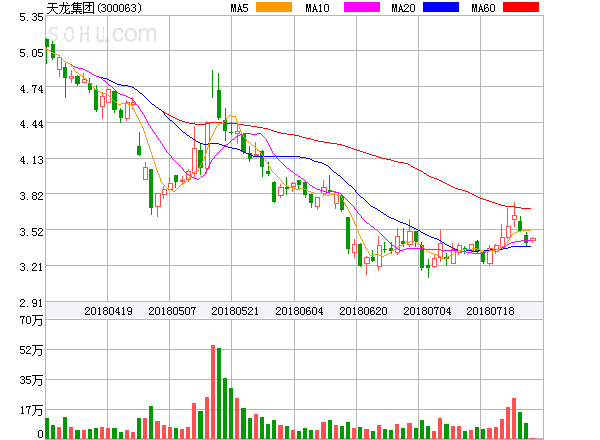Image resolution: width=600 pixels, height=440 pixels.
Task: Click the 3.21 price axis label
Action: [x=31, y=266]
